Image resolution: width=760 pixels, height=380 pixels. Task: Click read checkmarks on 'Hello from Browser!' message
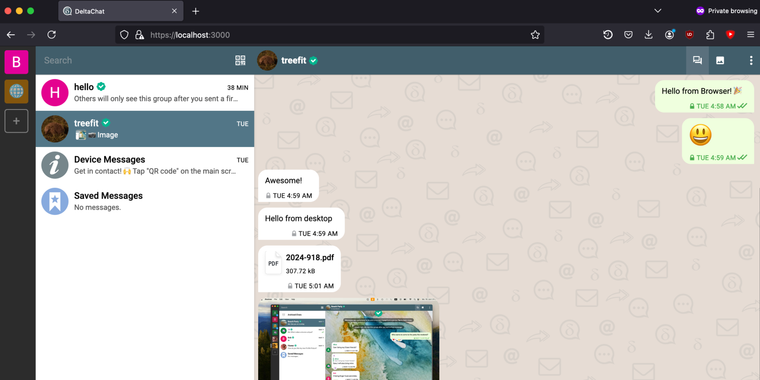[x=742, y=106]
